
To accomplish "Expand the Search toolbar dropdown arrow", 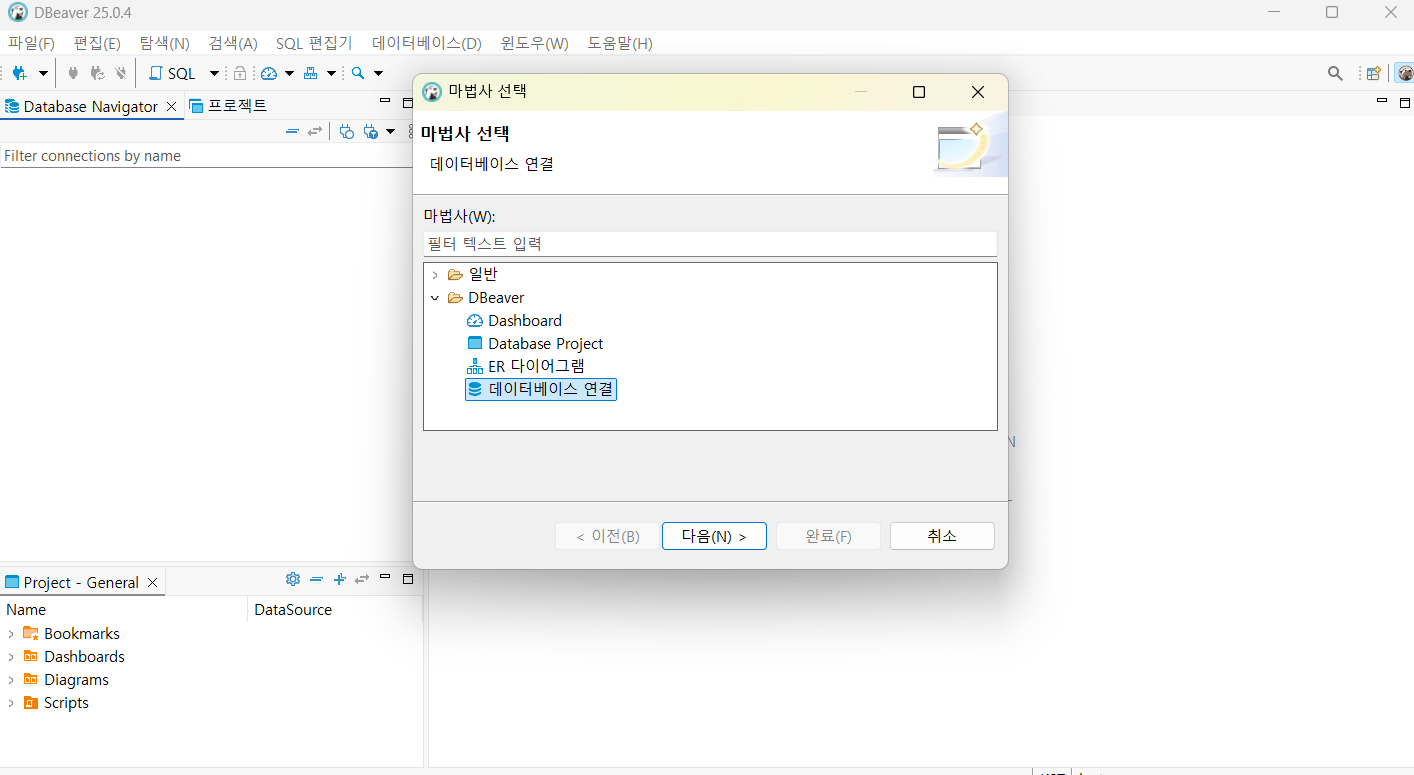I will tap(378, 73).
